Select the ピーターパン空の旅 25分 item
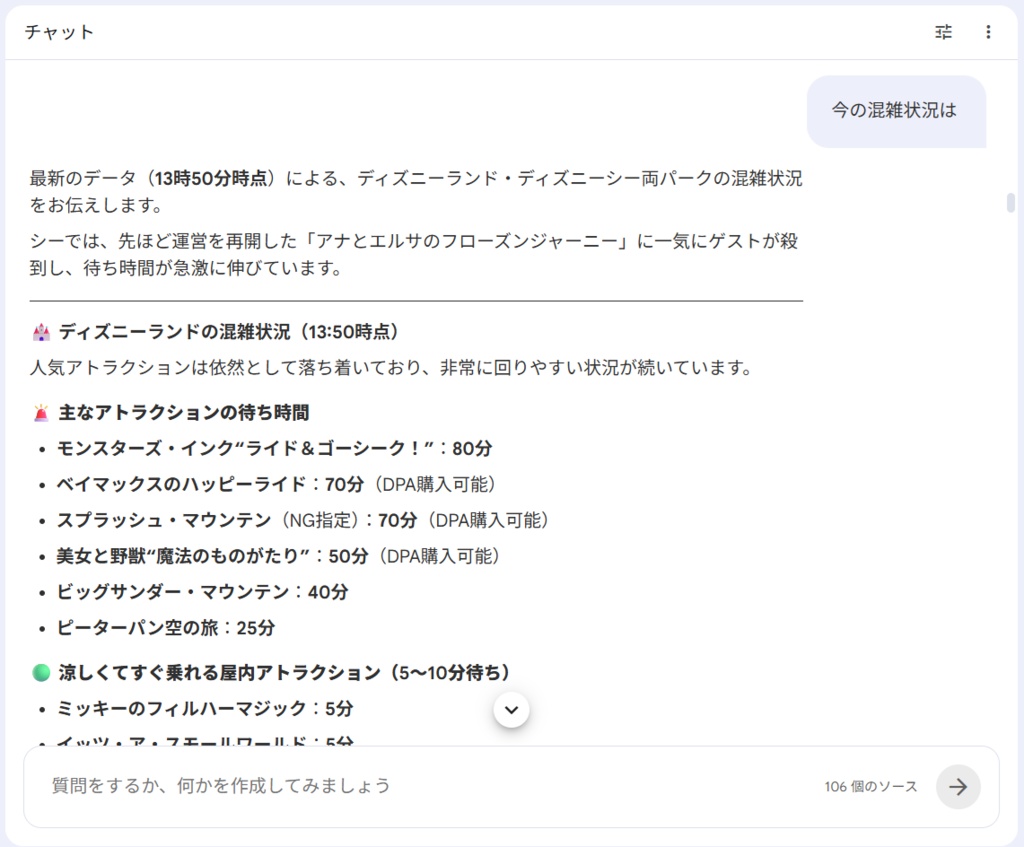Screen dimensions: 1024x847 pyautogui.click(x=166, y=628)
